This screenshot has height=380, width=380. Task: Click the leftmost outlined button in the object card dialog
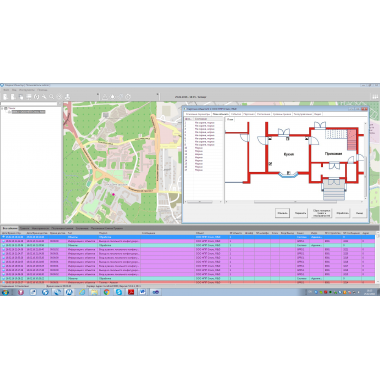pos(282,213)
